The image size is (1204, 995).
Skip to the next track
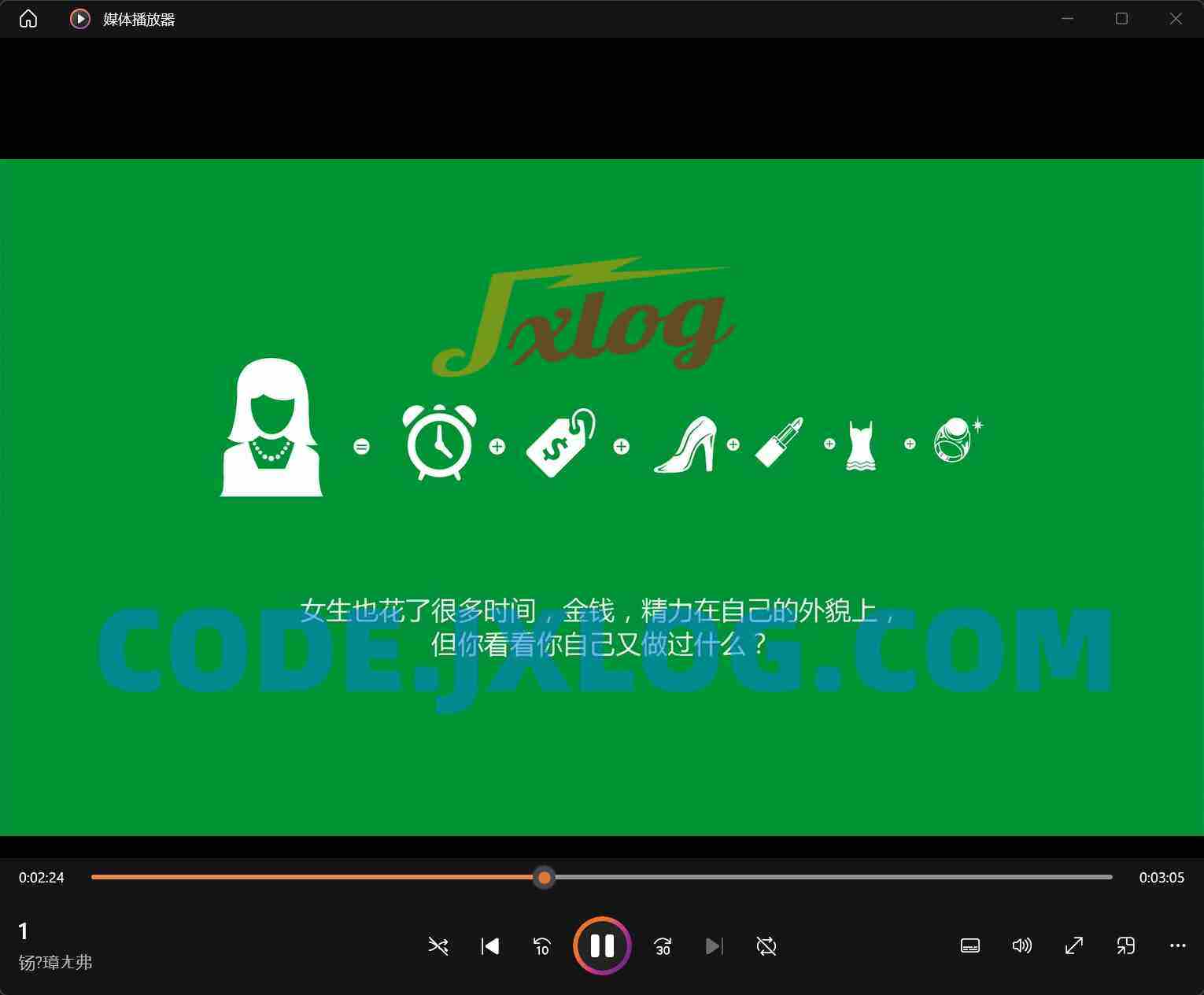coord(715,945)
